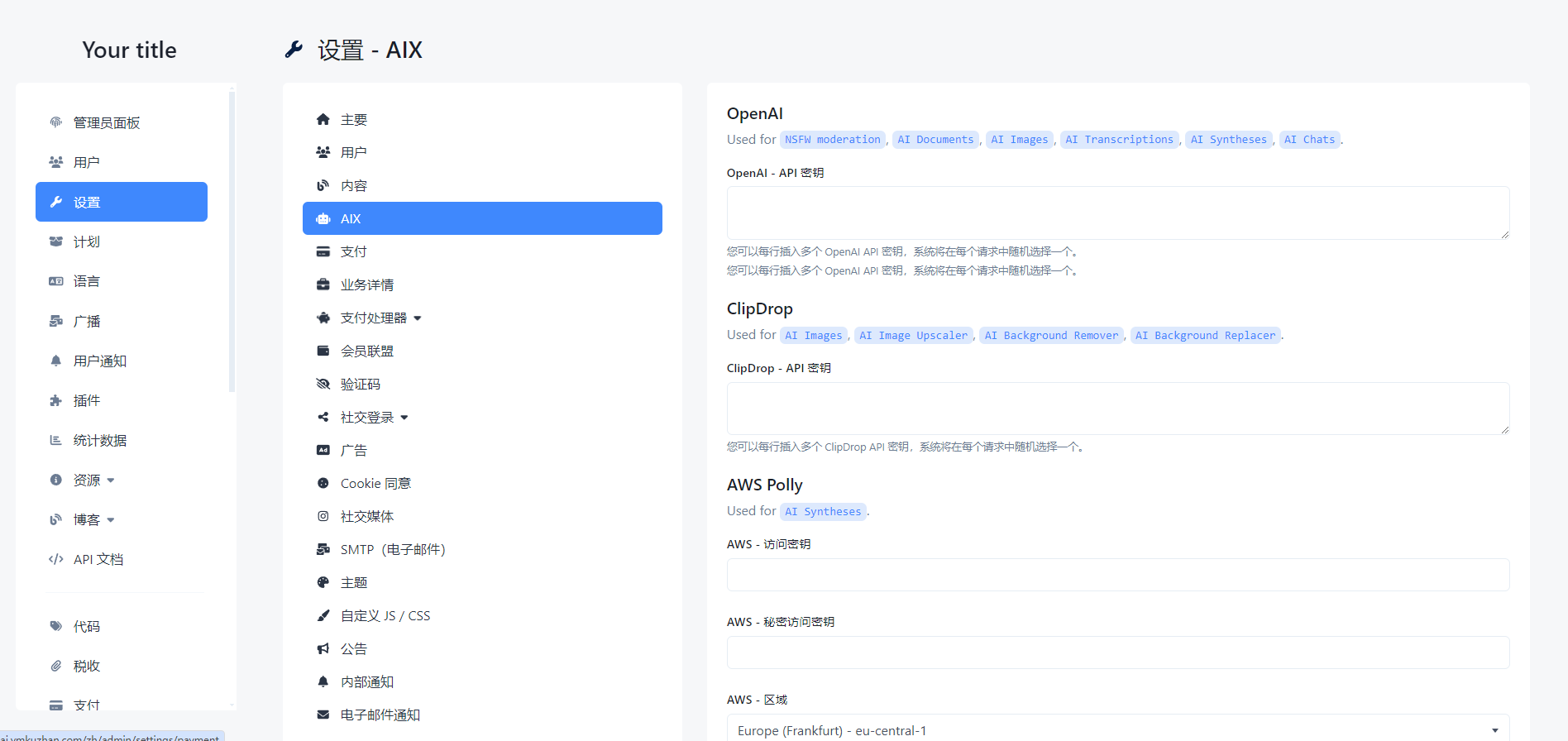Image resolution: width=1568 pixels, height=741 pixels.
Task: Click the envelope icon beside 电子邮件通知
Action: 323,715
